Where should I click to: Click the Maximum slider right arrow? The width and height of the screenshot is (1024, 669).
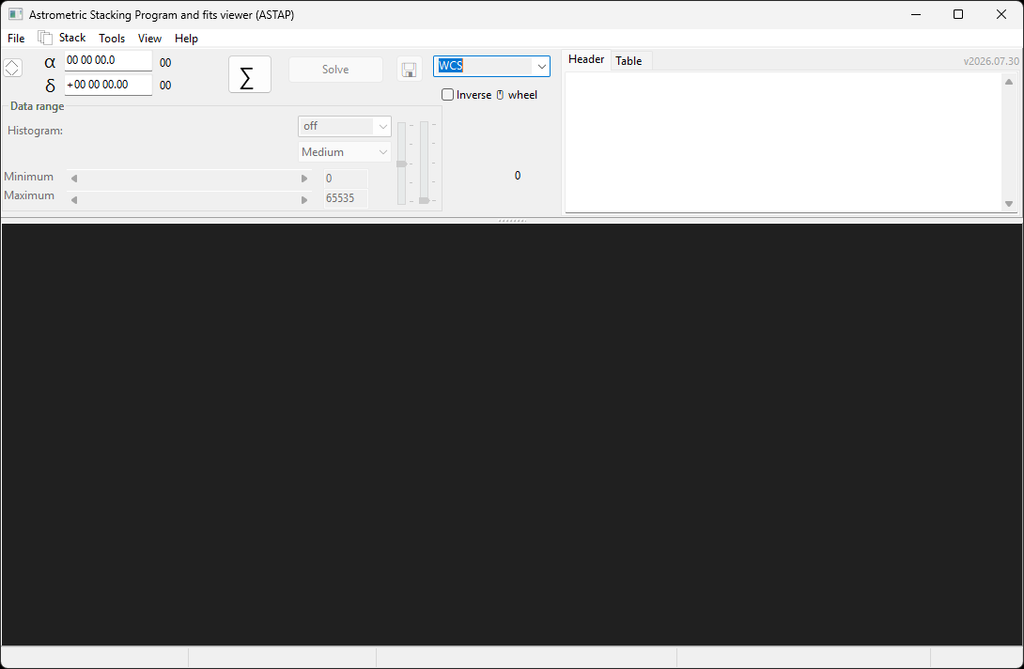click(304, 200)
